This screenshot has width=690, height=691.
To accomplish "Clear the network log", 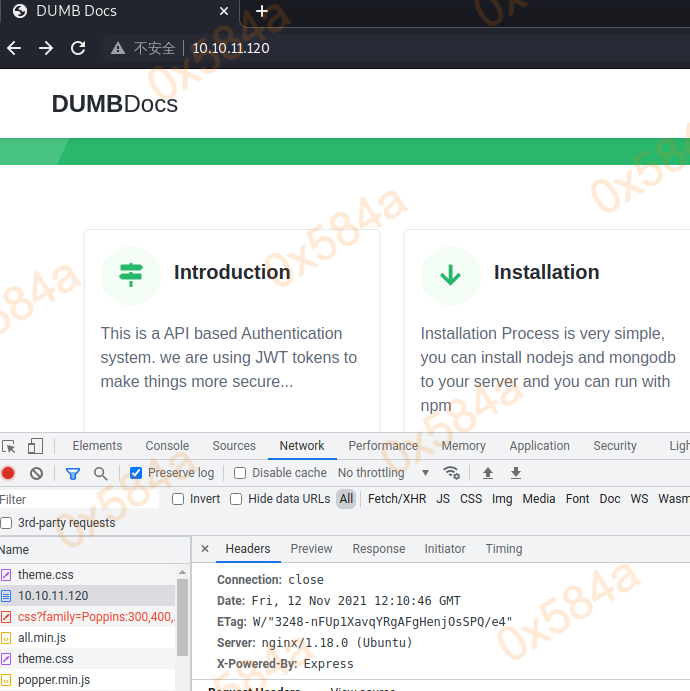I will (36, 473).
